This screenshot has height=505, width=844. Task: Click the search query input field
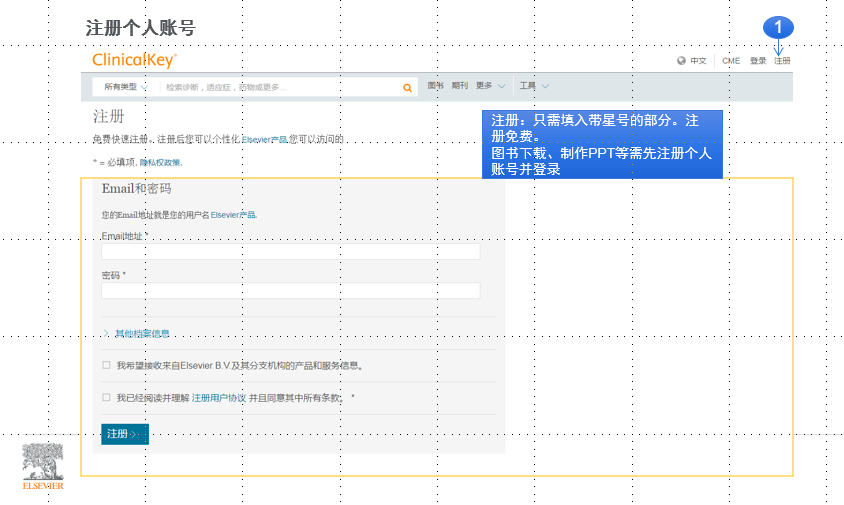[x=280, y=87]
